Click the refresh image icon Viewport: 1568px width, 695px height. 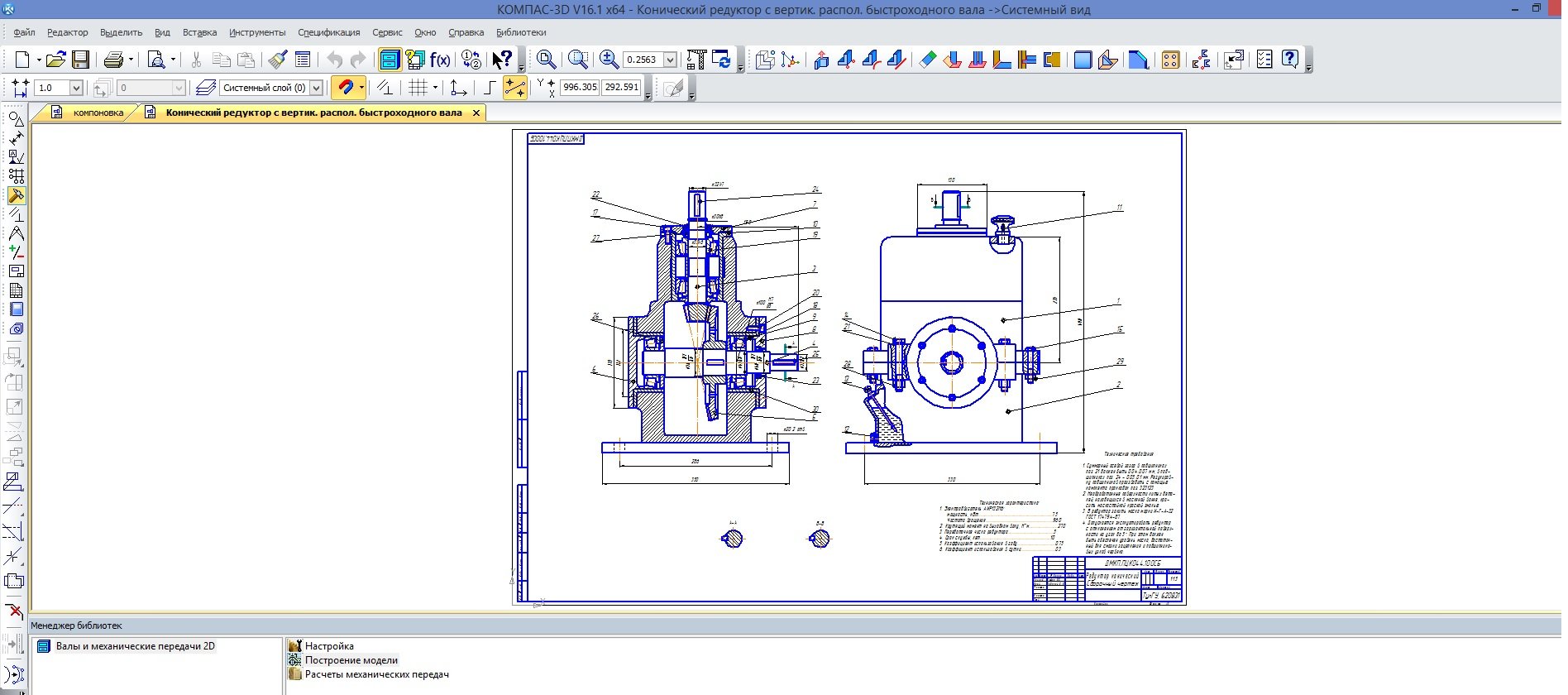722,60
